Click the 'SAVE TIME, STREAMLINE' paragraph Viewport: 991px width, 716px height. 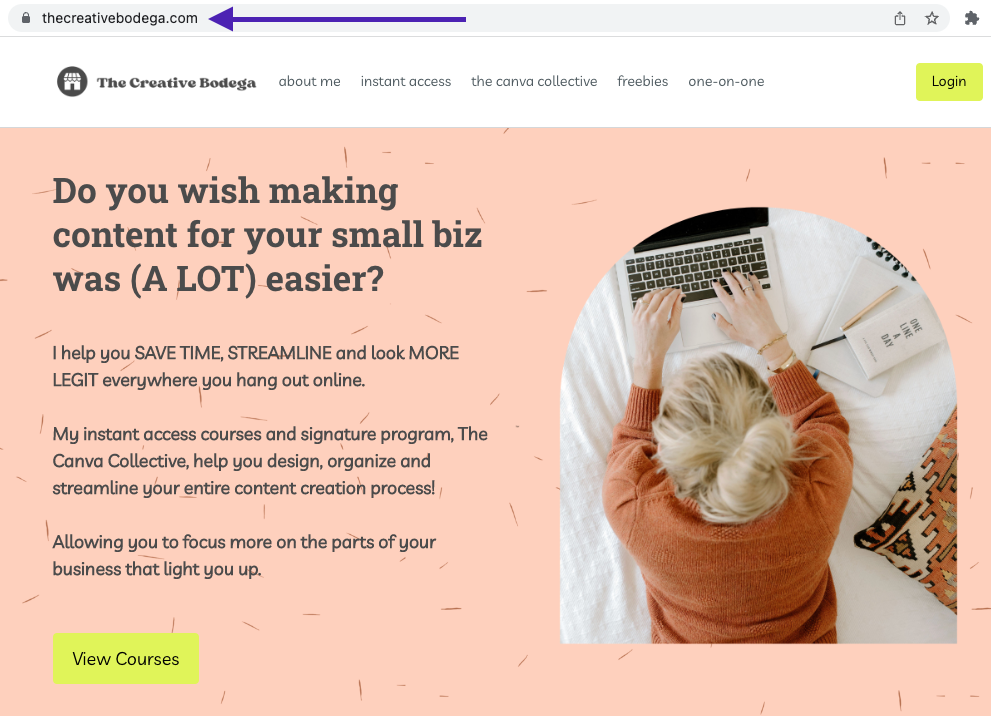pos(256,367)
